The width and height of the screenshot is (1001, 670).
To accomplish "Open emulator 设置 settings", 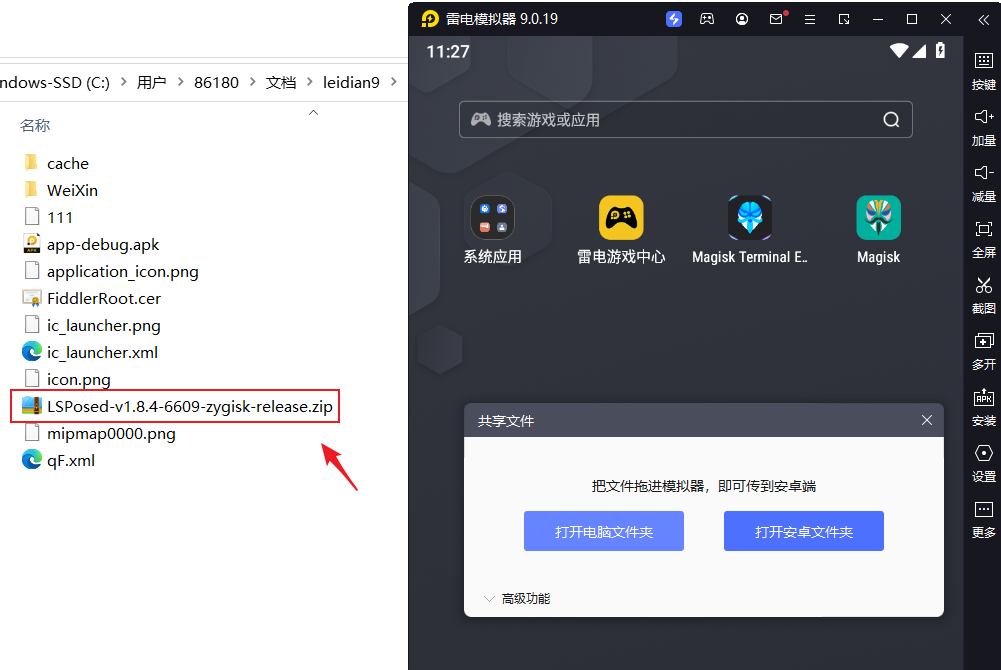I will pyautogui.click(x=984, y=464).
